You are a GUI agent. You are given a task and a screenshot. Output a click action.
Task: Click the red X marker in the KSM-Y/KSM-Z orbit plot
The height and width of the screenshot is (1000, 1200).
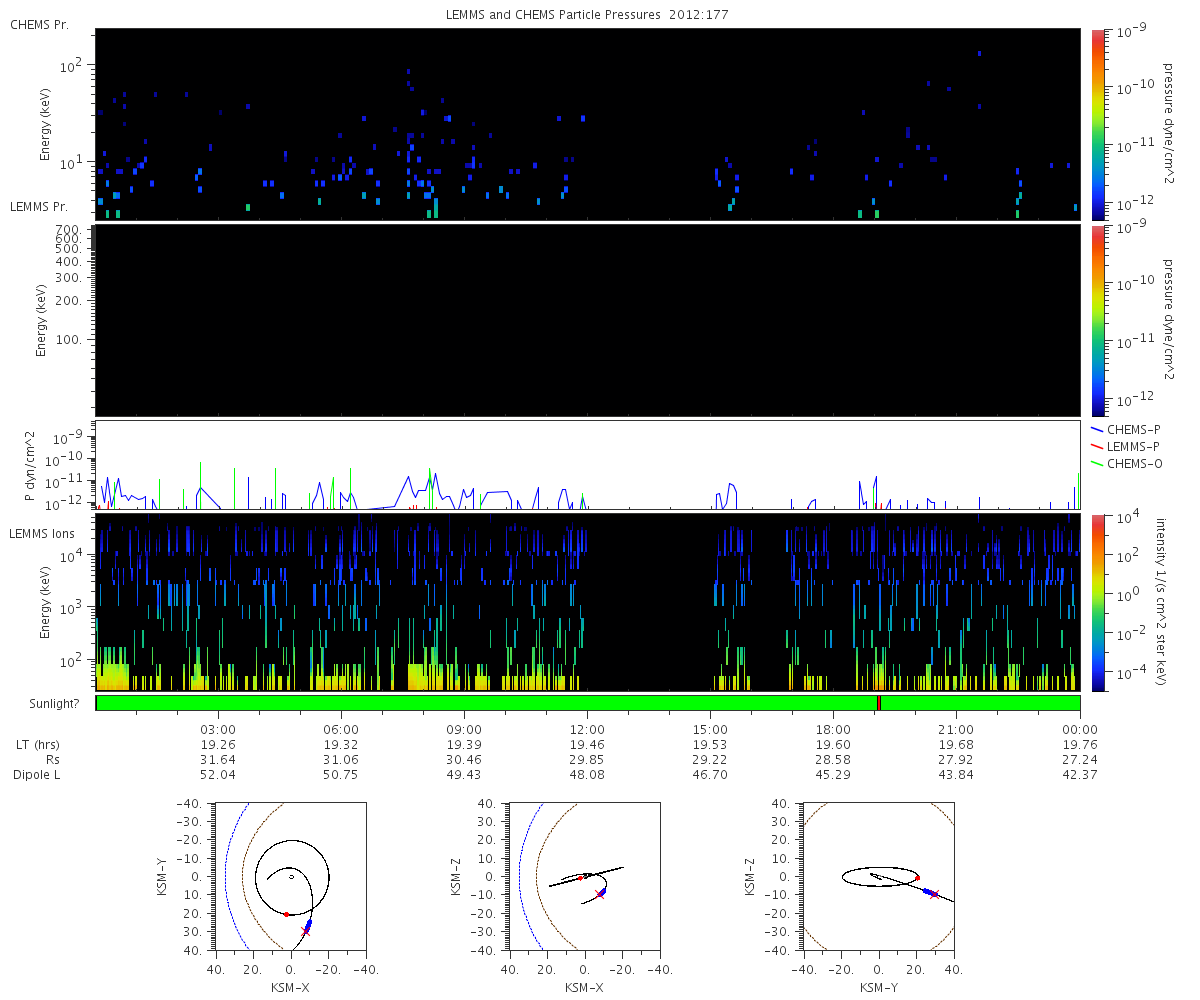(x=934, y=894)
